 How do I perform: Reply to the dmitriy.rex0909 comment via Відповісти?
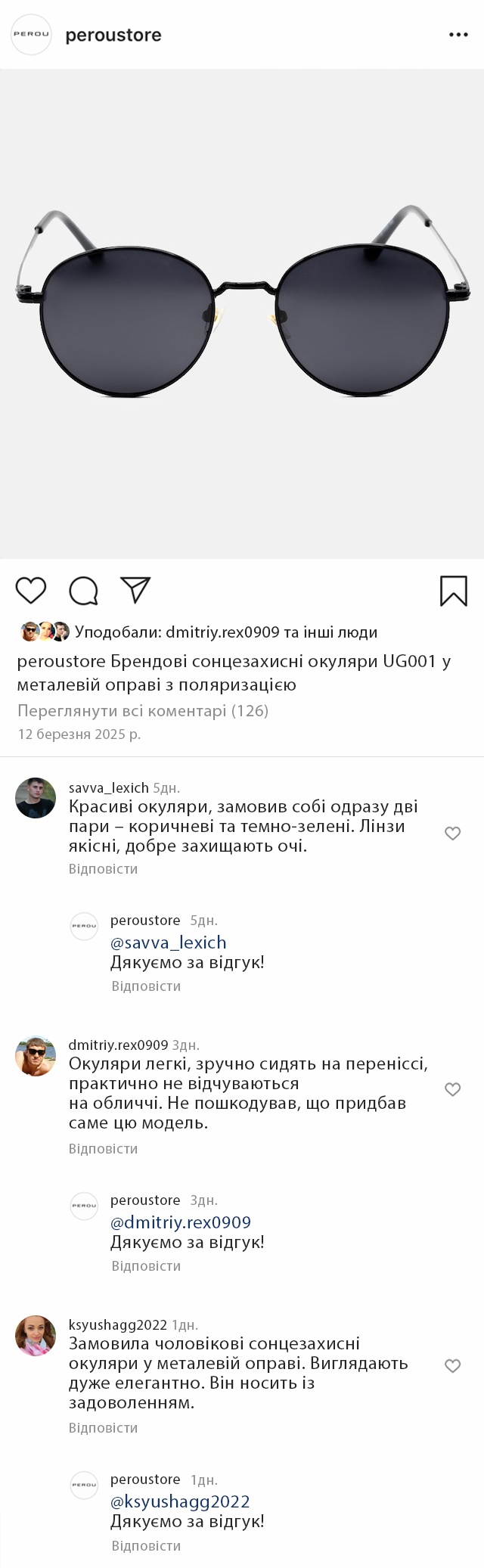(x=103, y=1148)
